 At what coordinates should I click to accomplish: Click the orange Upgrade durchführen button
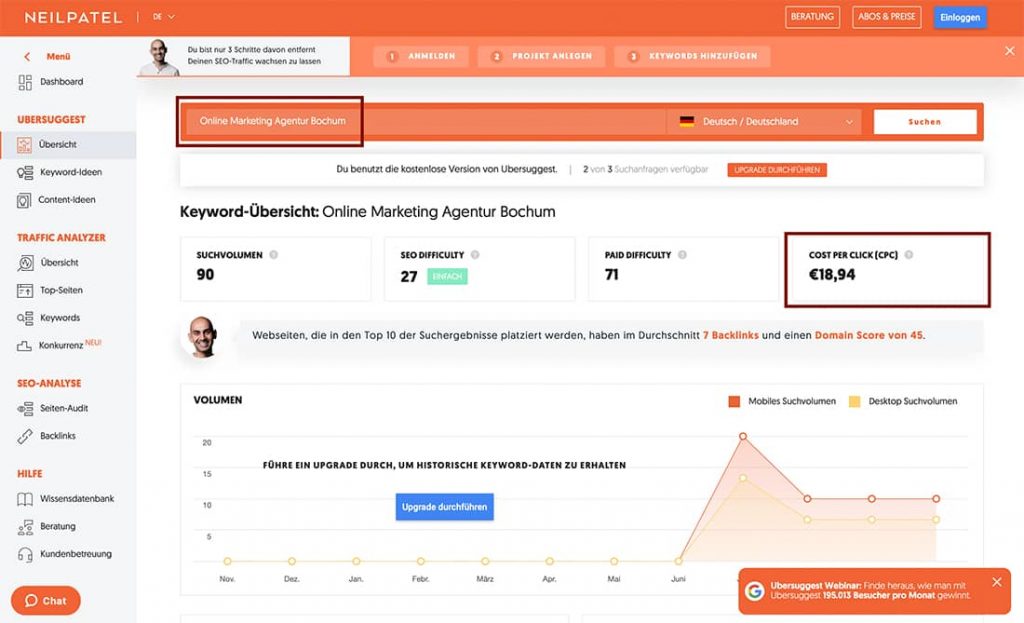(777, 170)
